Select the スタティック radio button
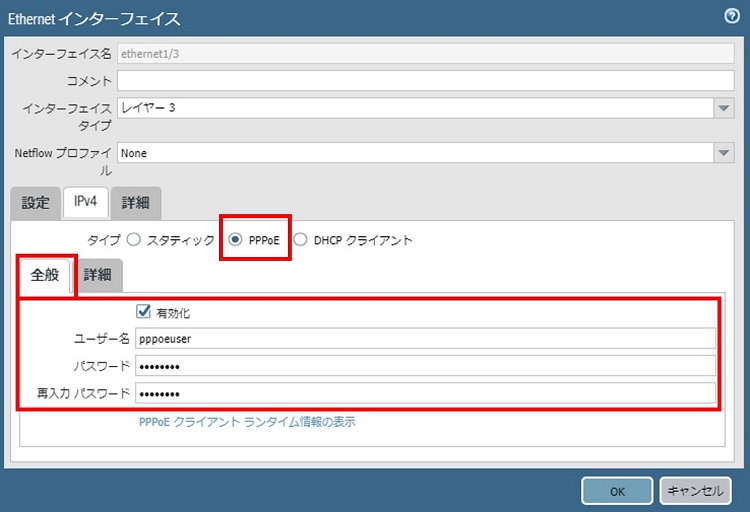 [134, 240]
